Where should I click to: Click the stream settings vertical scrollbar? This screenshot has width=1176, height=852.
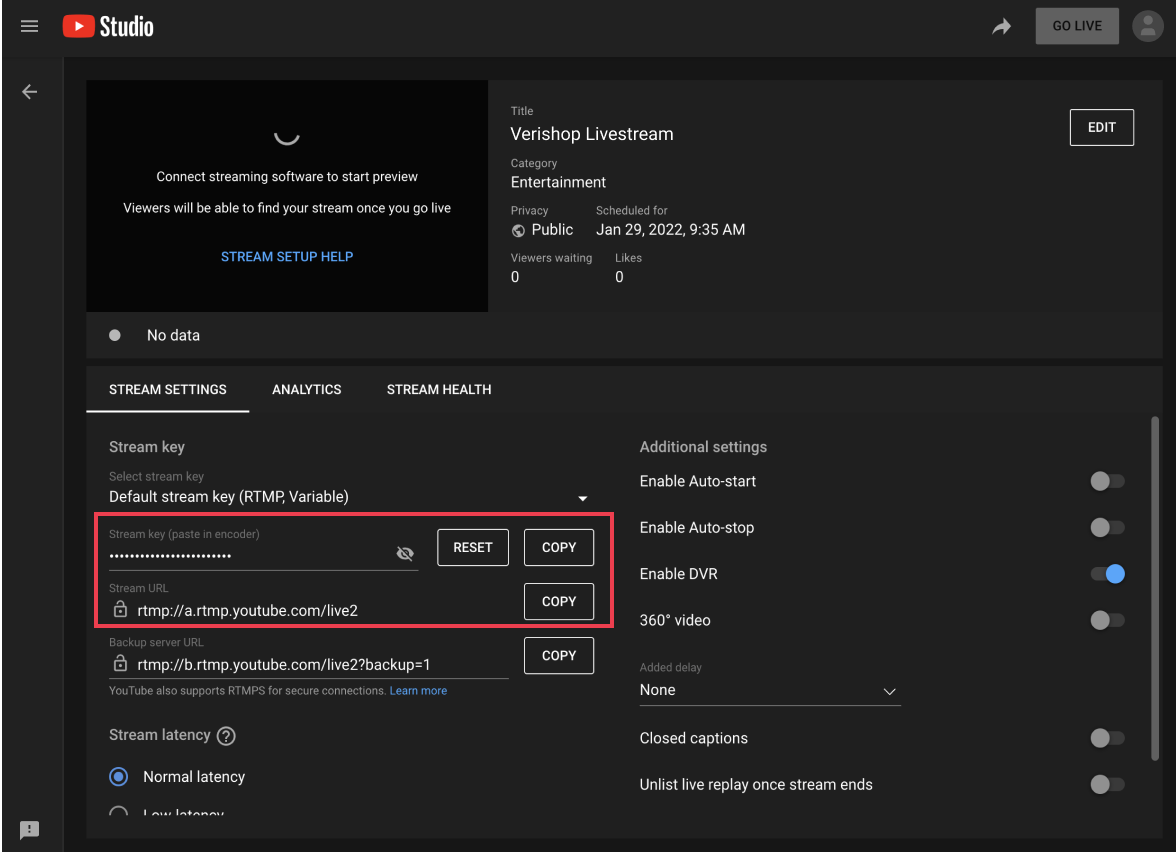tap(1155, 589)
